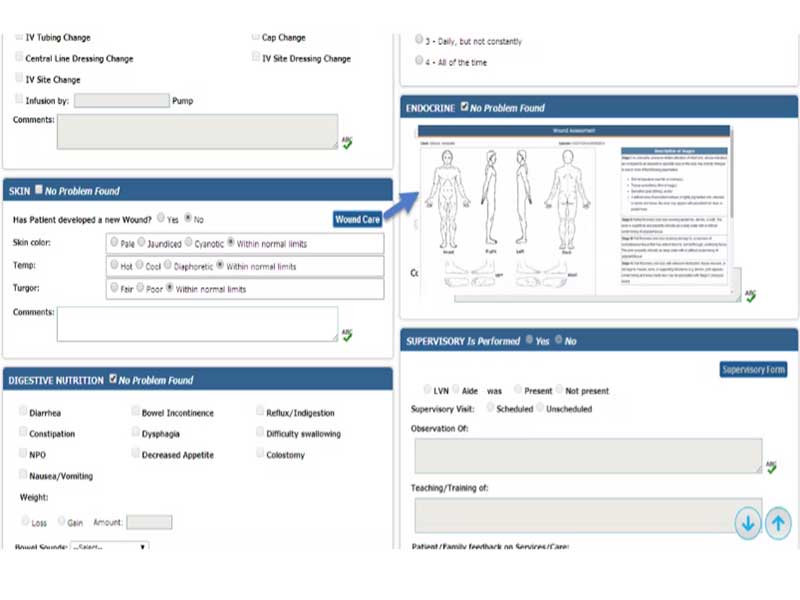Toggle ENDOCRINE No Problem Found checkbox

point(464,106)
